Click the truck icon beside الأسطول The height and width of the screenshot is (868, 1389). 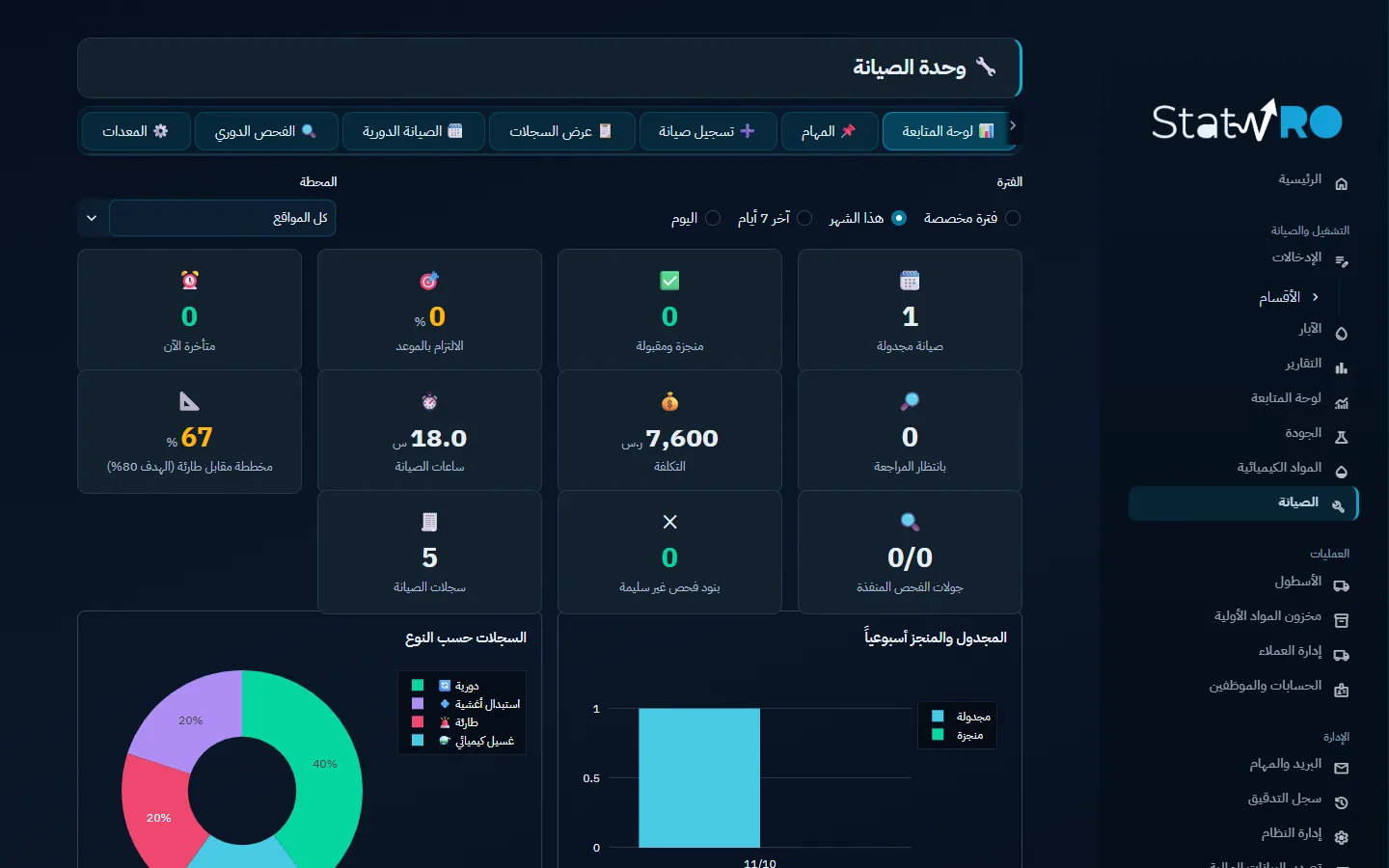click(1341, 585)
